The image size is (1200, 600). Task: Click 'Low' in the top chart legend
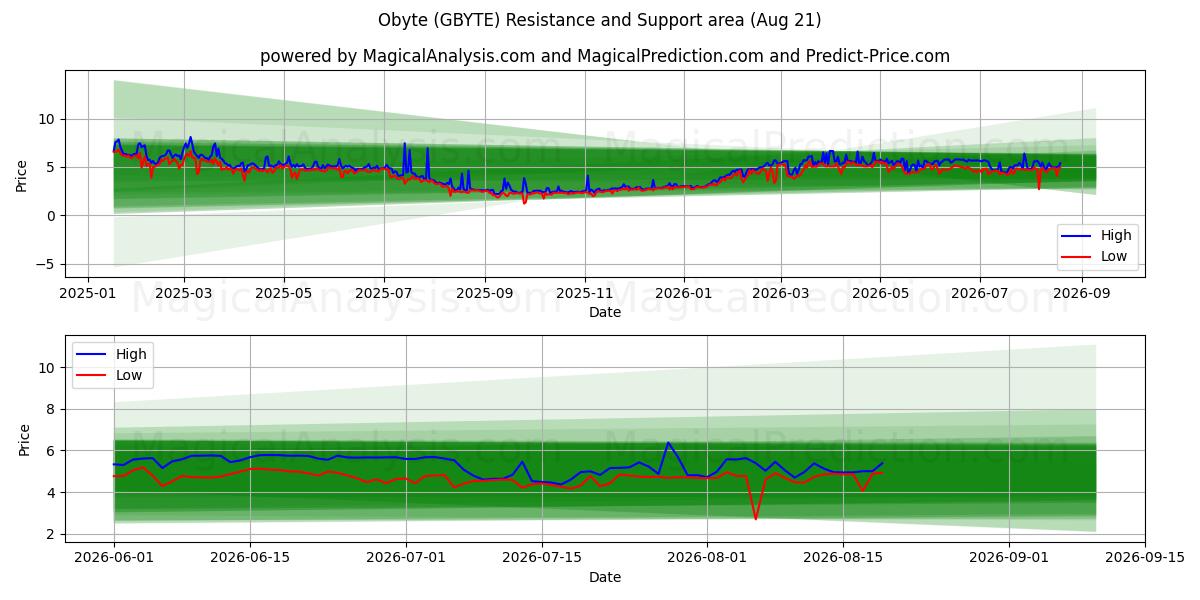[x=1114, y=256]
